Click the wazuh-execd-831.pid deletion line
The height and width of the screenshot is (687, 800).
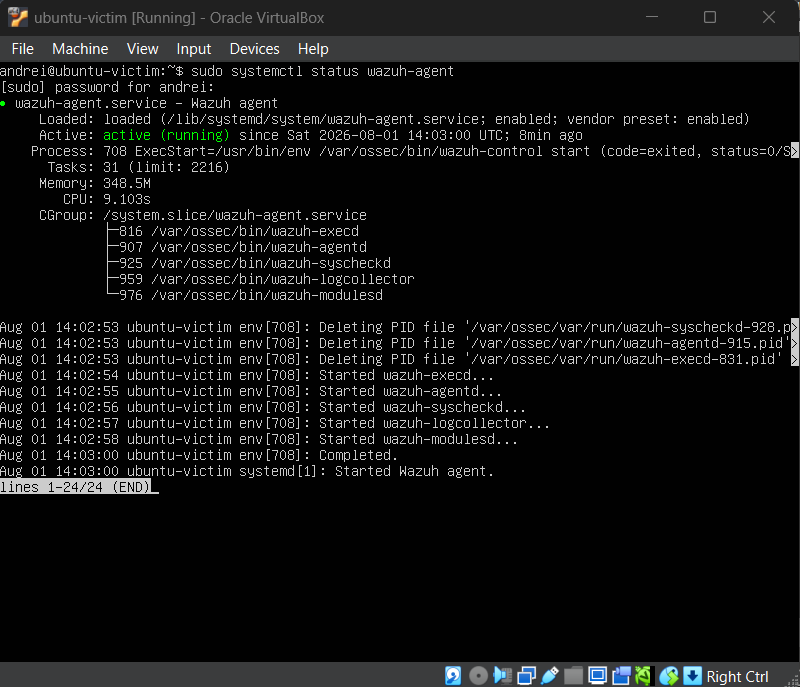tap(398, 359)
